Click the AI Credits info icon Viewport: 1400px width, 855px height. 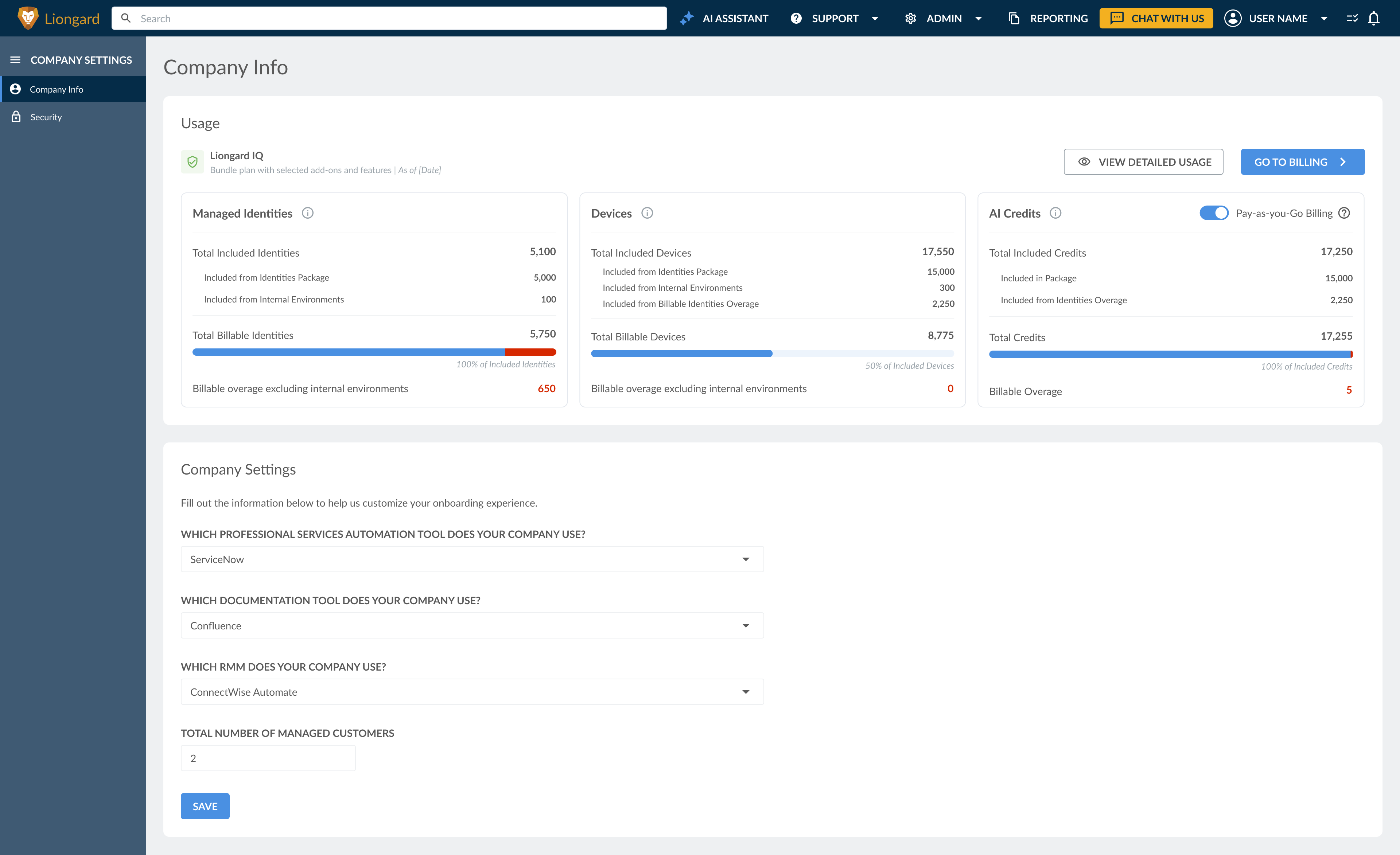click(x=1055, y=213)
